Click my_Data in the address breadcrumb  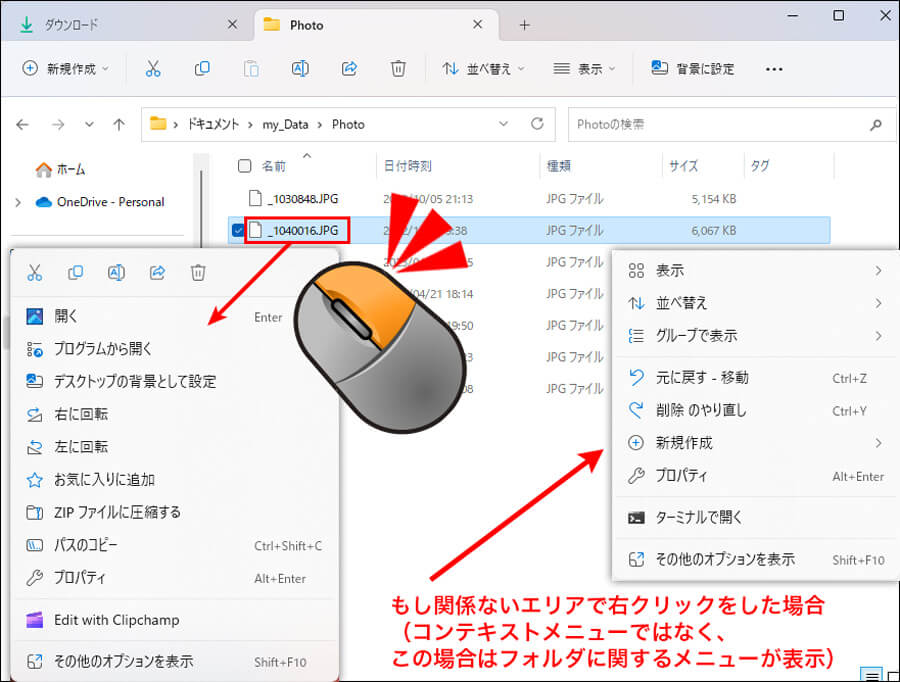[x=285, y=125]
